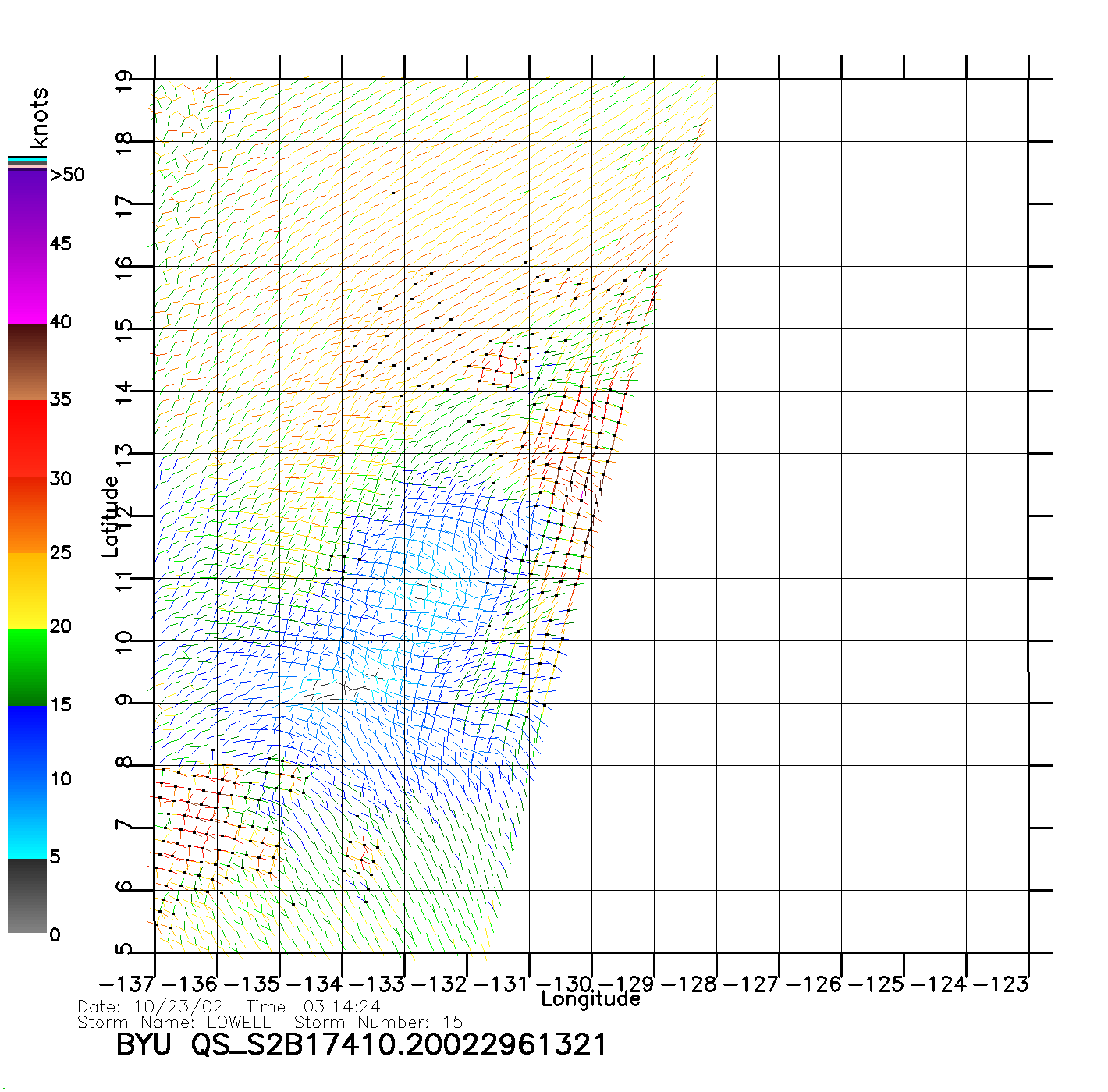
Task: Click the ">50" label on the color scale
Action: (67, 175)
